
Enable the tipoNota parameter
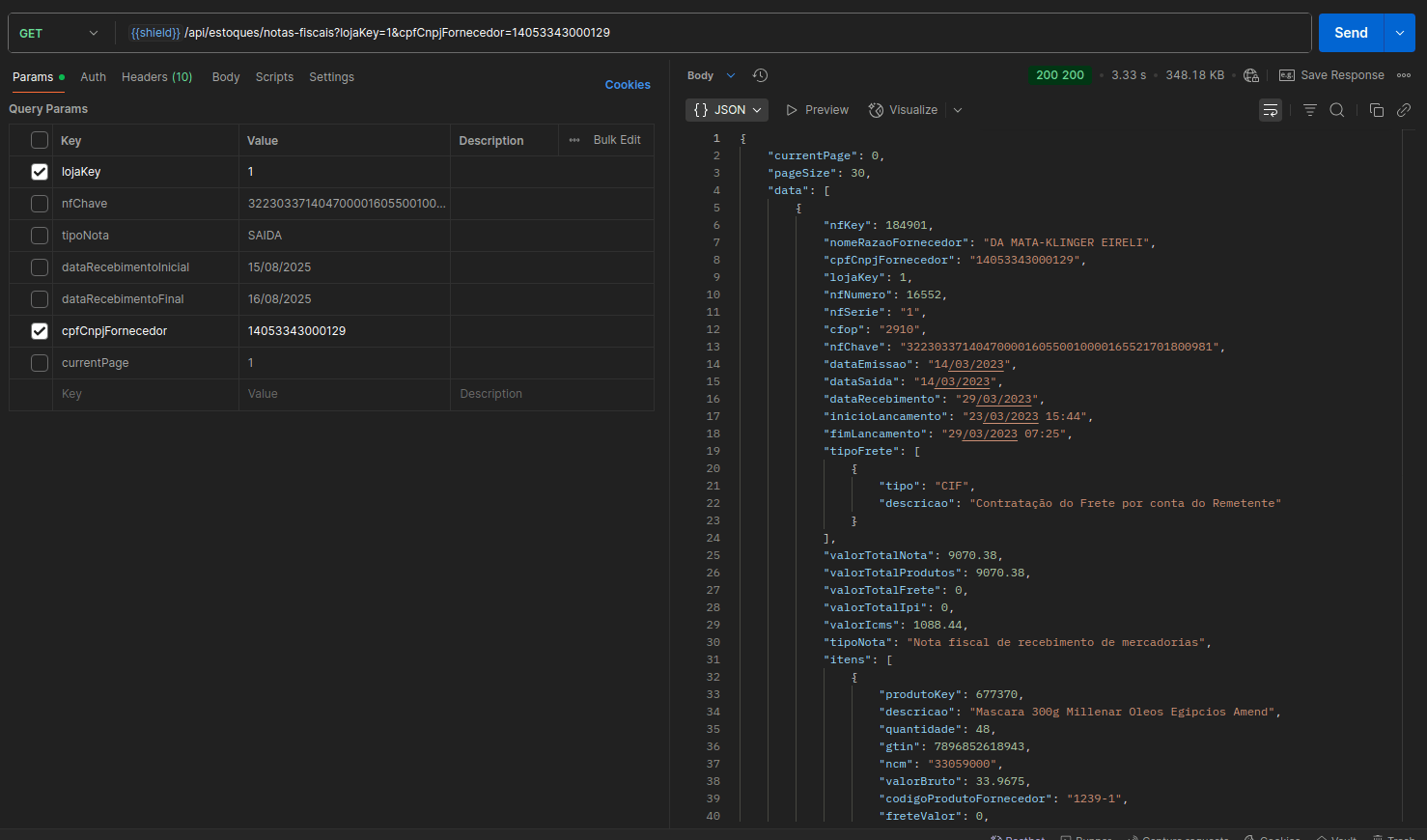[x=40, y=236]
